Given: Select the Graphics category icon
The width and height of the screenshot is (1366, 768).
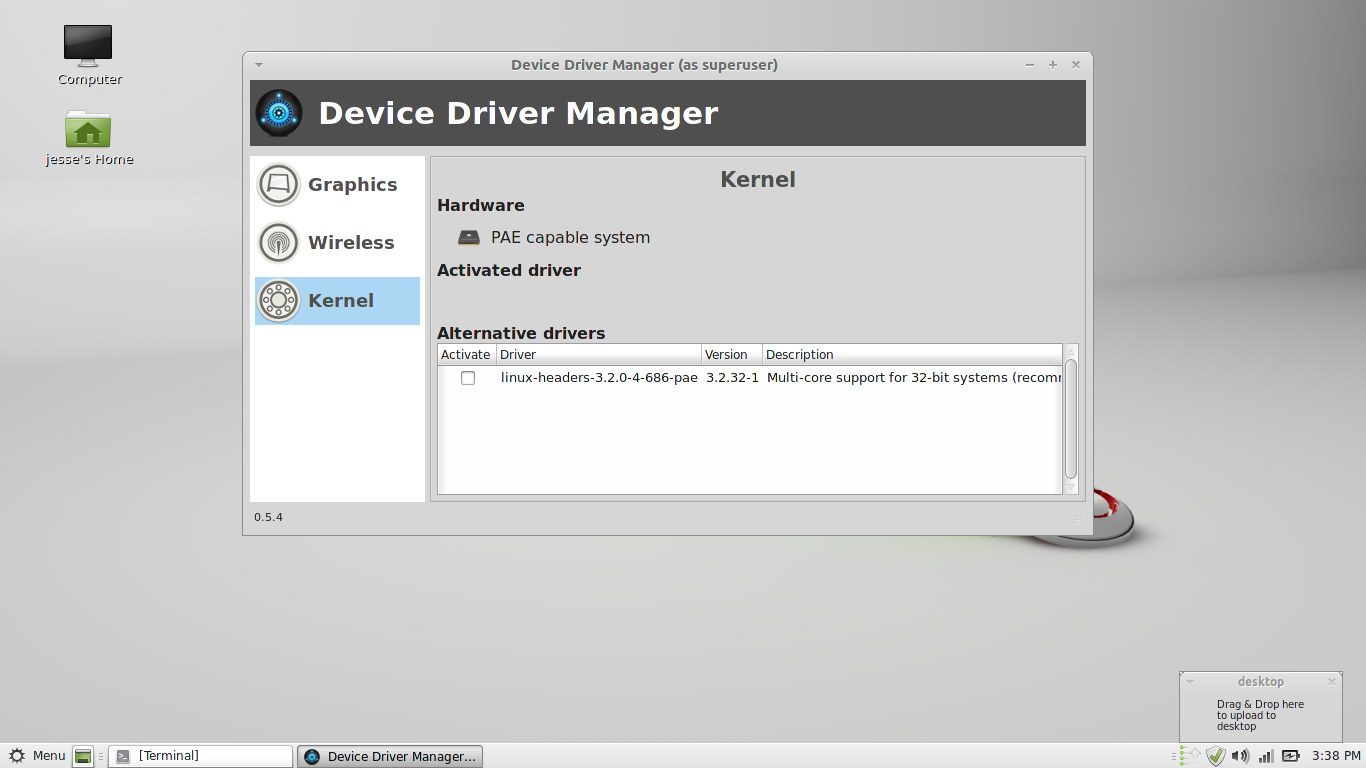Looking at the screenshot, I should 279,185.
